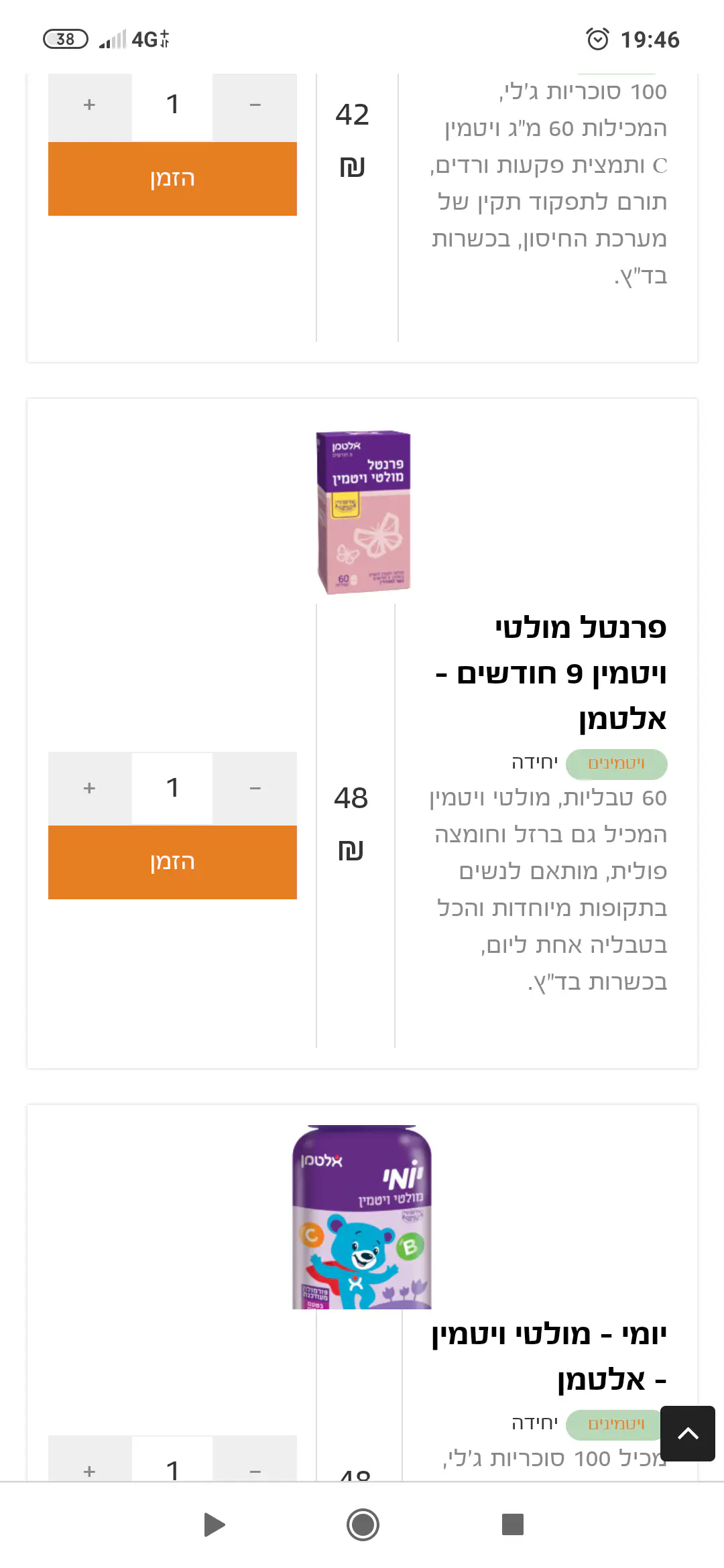Select the quantity field for Prenatal multivitamin
The width and height of the screenshot is (724, 1568).
point(172,788)
